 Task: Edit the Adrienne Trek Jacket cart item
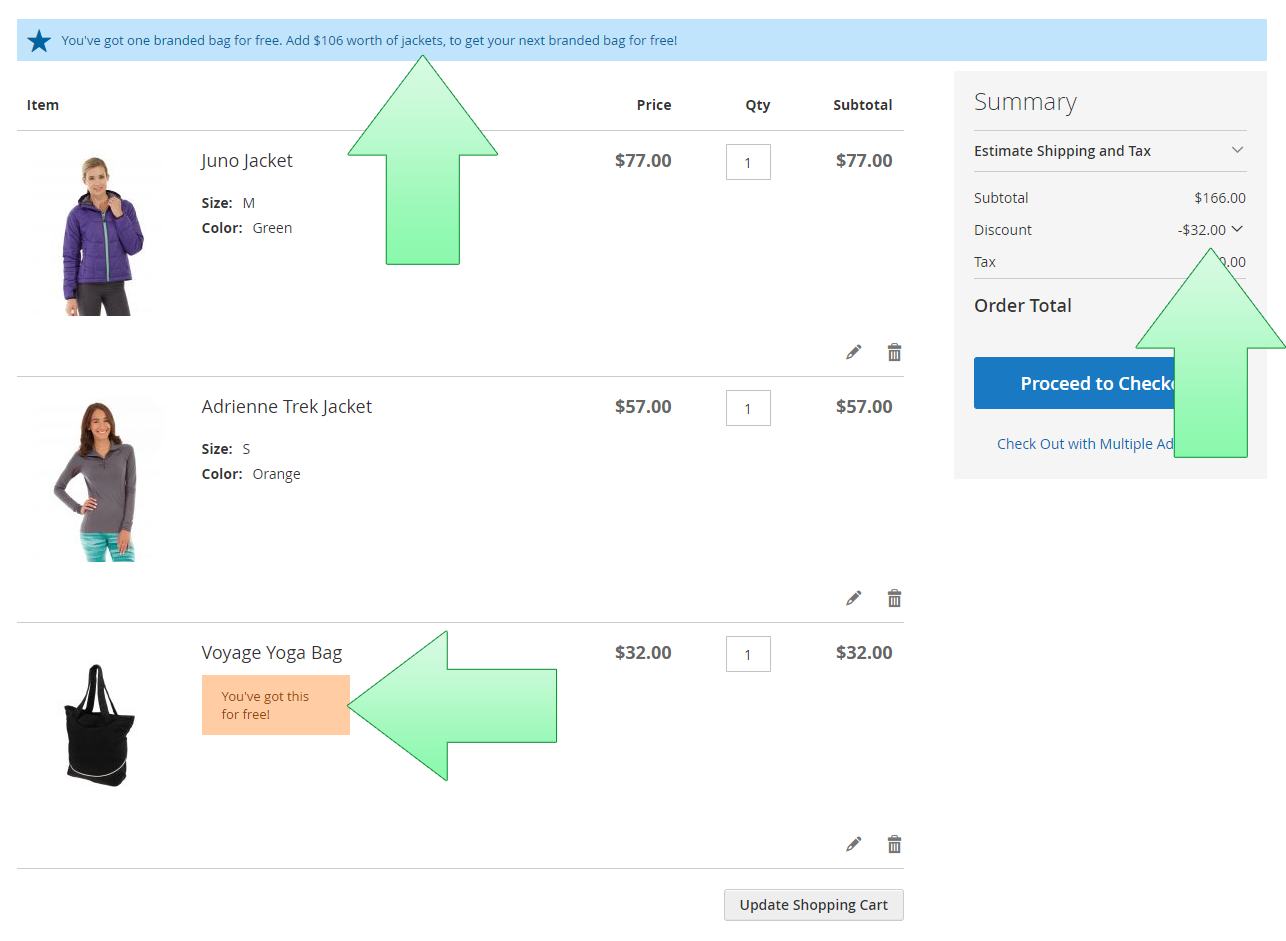(853, 598)
